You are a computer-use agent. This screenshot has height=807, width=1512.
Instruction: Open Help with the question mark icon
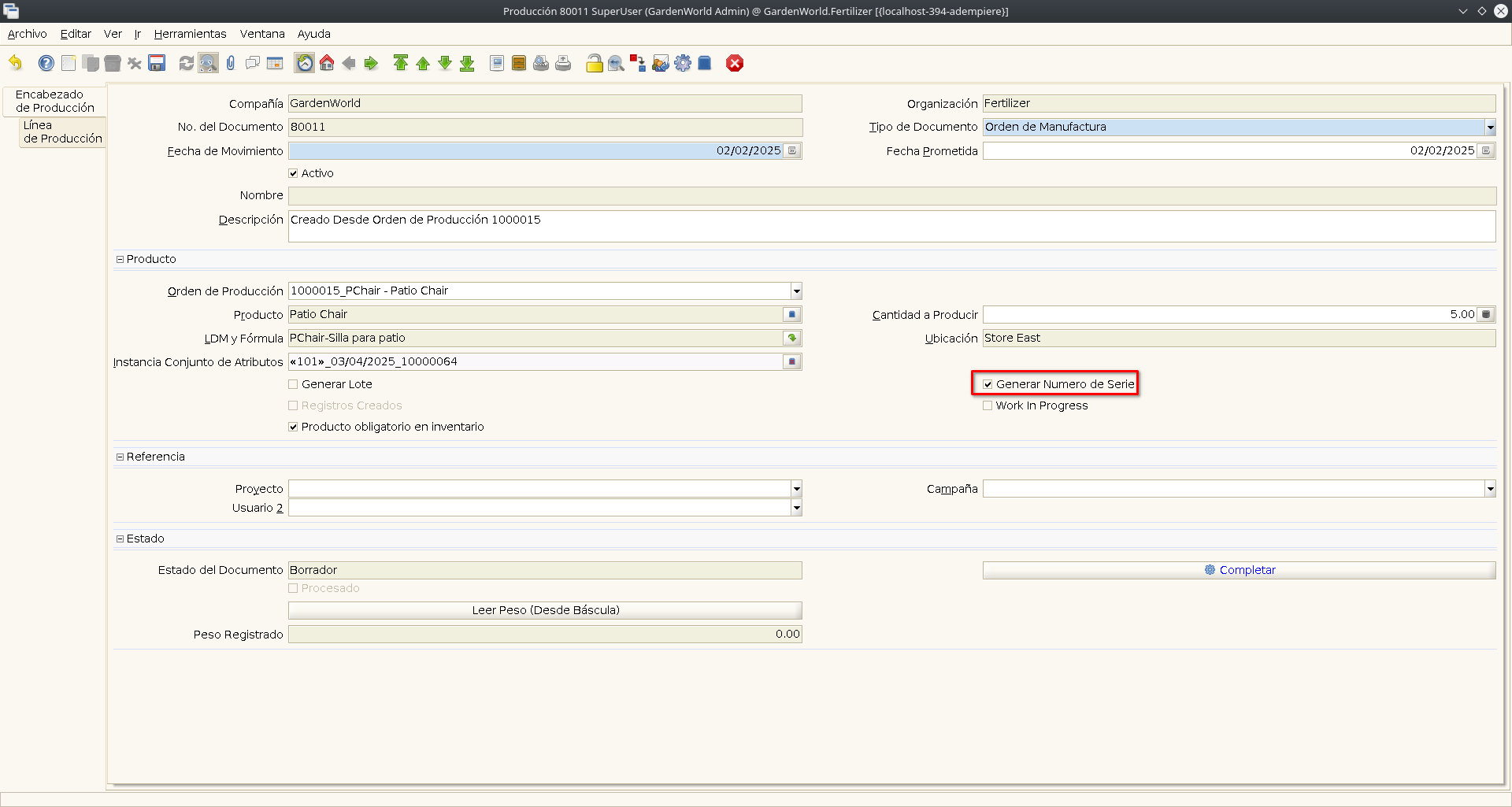pos(46,63)
